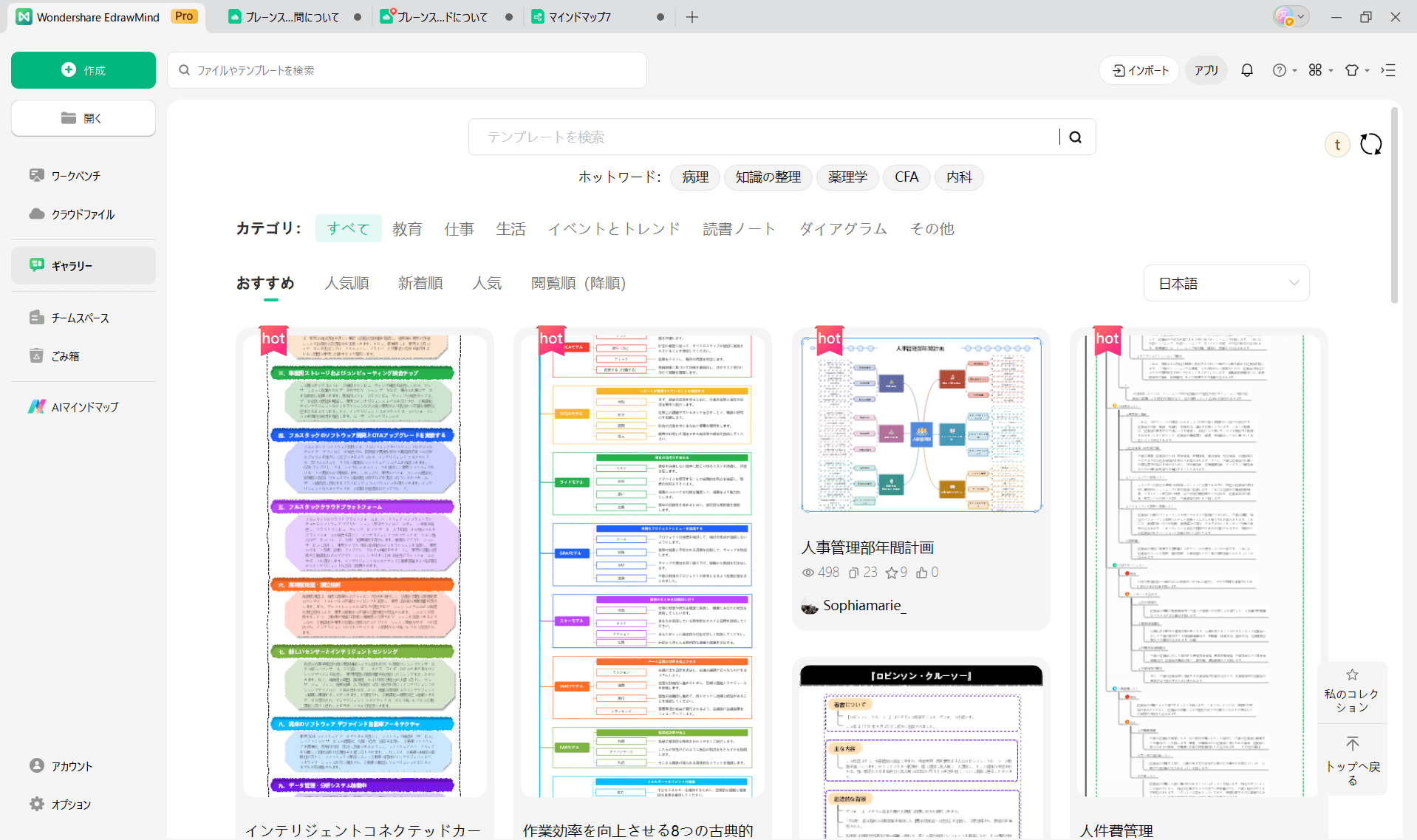Click the トップへ戻る arrow icon

pos(1352,743)
